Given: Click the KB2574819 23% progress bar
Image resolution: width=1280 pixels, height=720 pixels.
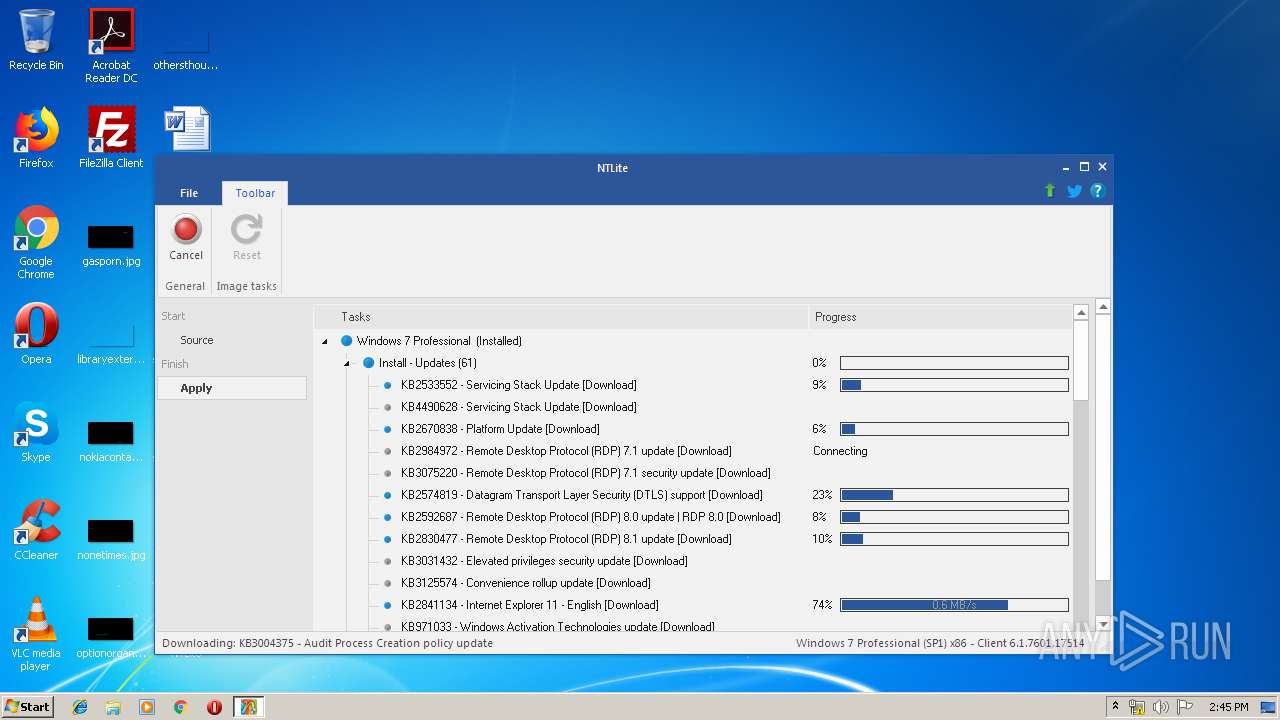Looking at the screenshot, I should point(954,495).
